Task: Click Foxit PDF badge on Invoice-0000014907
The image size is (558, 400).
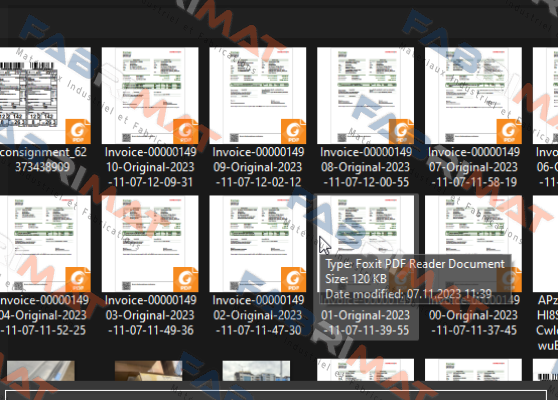Action: 509,131
